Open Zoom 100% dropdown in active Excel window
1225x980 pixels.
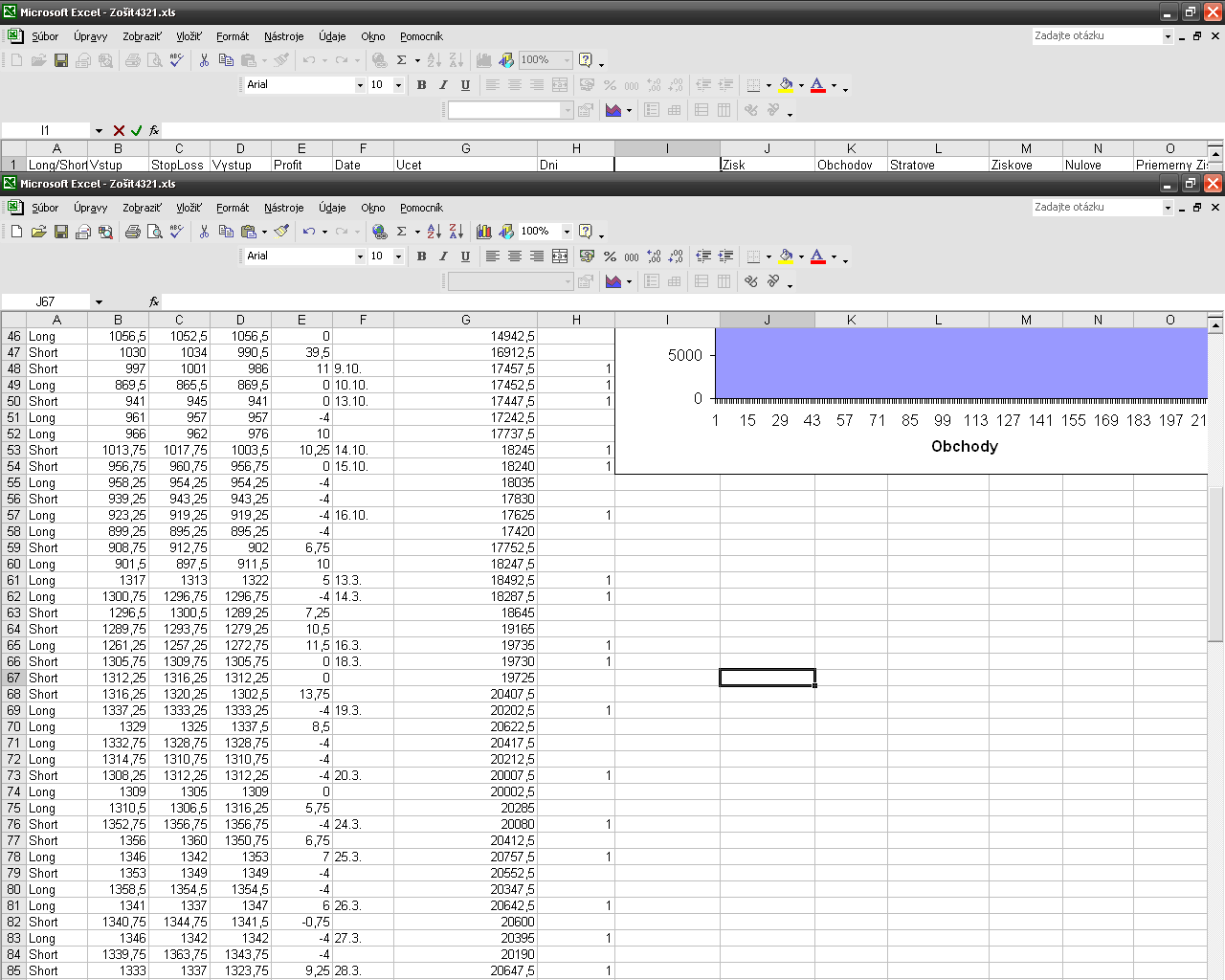point(567,232)
